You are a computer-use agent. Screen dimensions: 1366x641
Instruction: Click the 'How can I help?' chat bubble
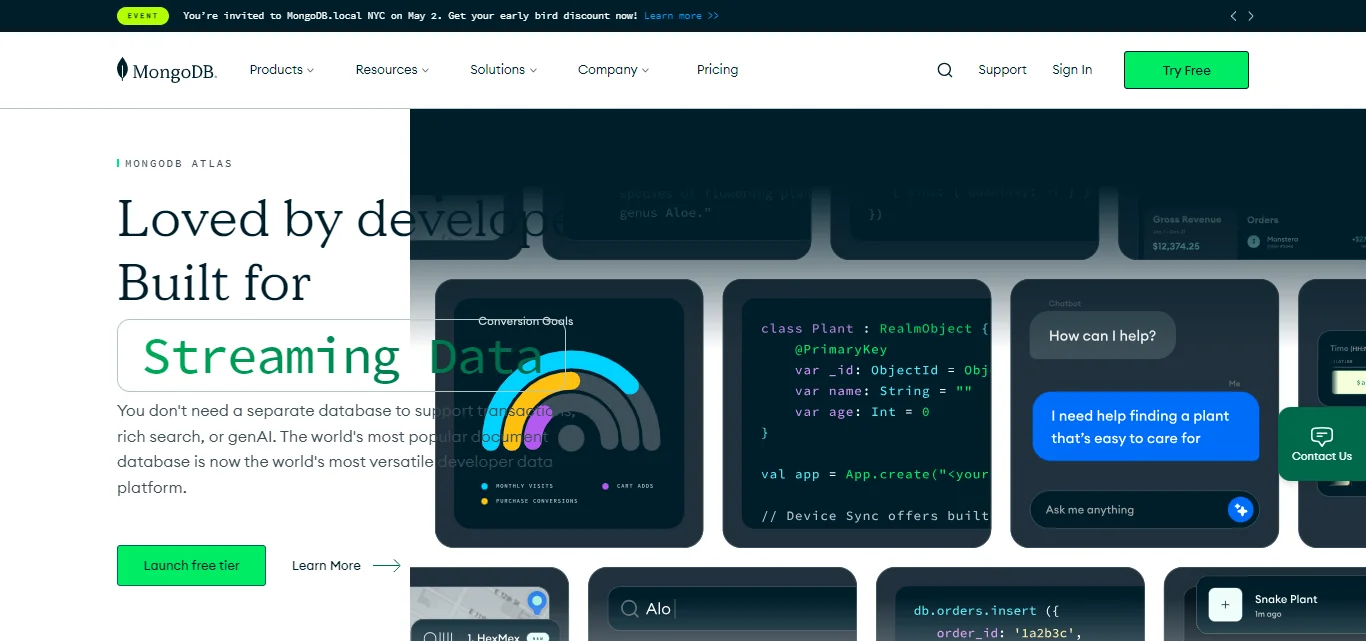click(1102, 336)
